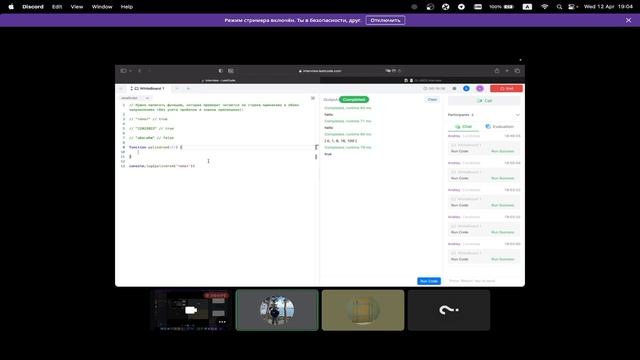640x360 pixels.
Task: Open Wi-Fi status in menu bar
Action: [544, 7]
